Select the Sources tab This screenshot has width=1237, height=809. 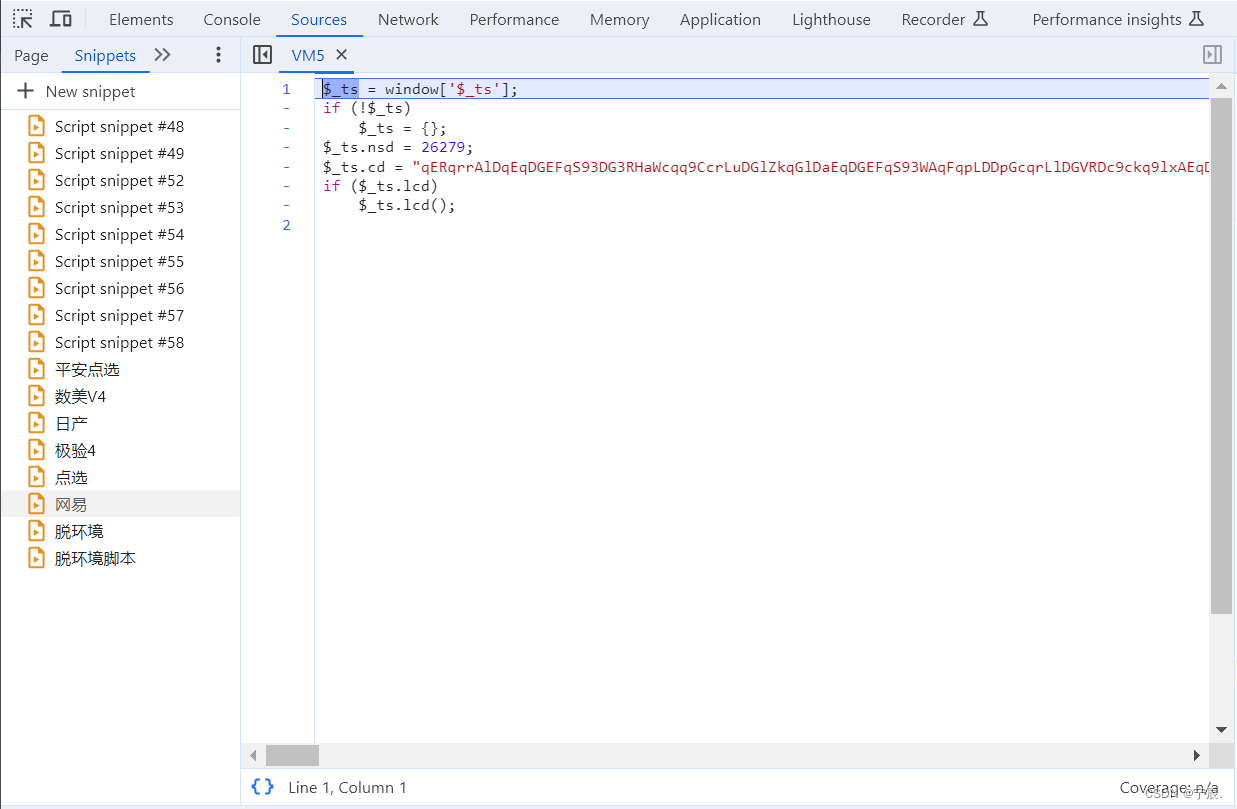tap(319, 19)
